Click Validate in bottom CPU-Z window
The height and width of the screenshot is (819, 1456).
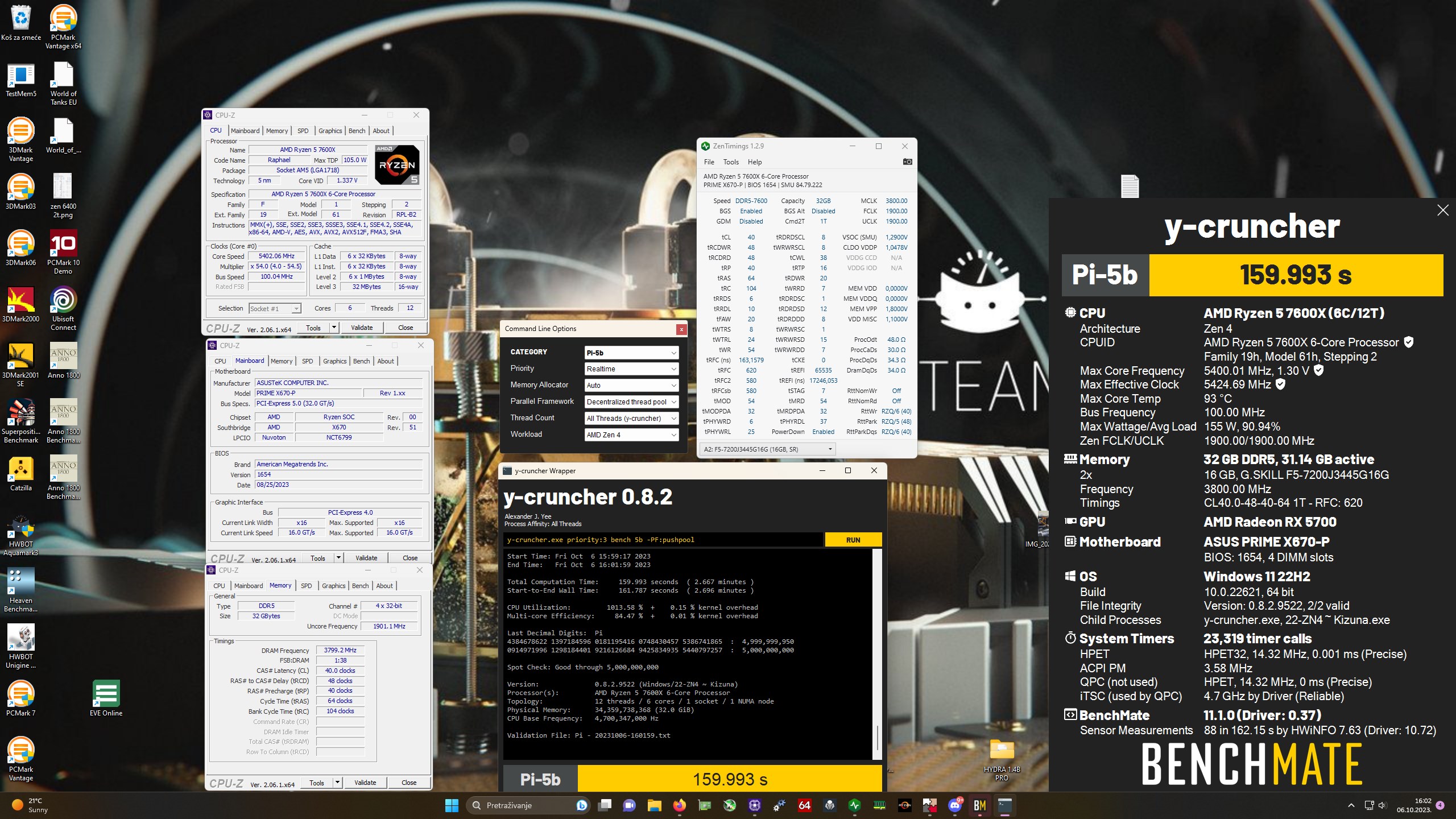click(365, 783)
